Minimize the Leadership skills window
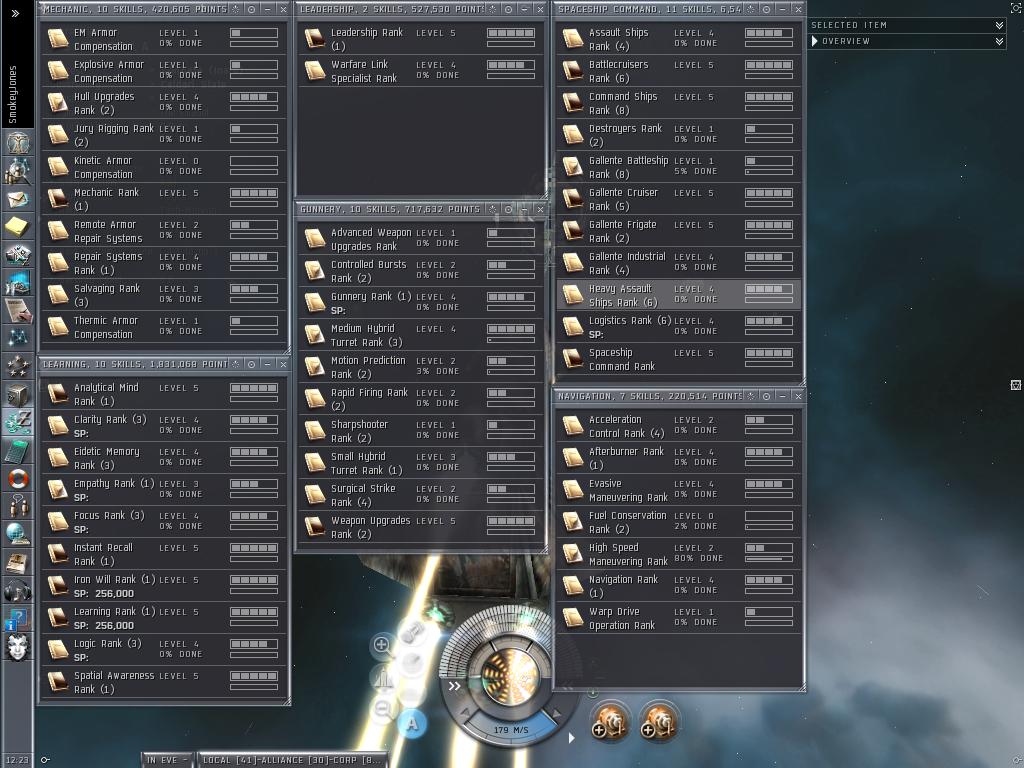 click(524, 9)
